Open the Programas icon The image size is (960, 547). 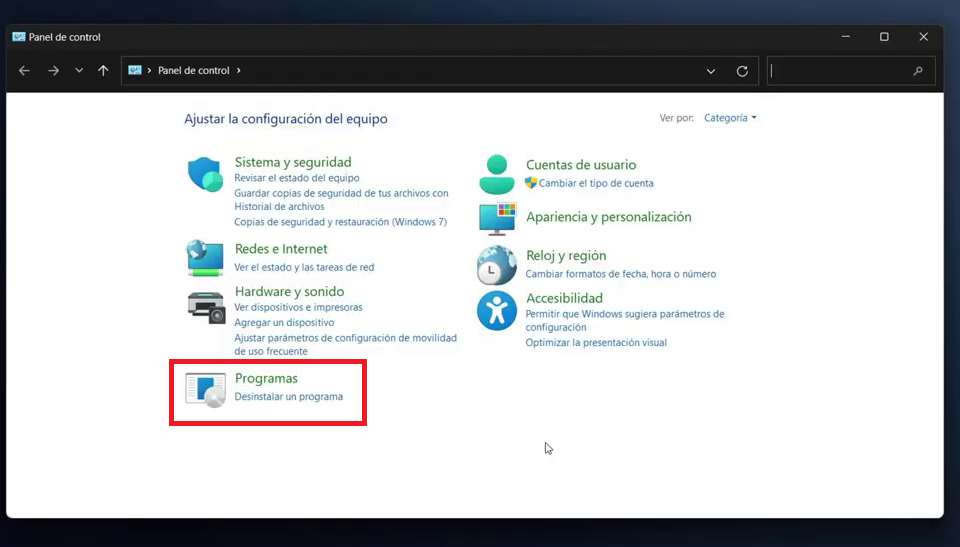(206, 390)
